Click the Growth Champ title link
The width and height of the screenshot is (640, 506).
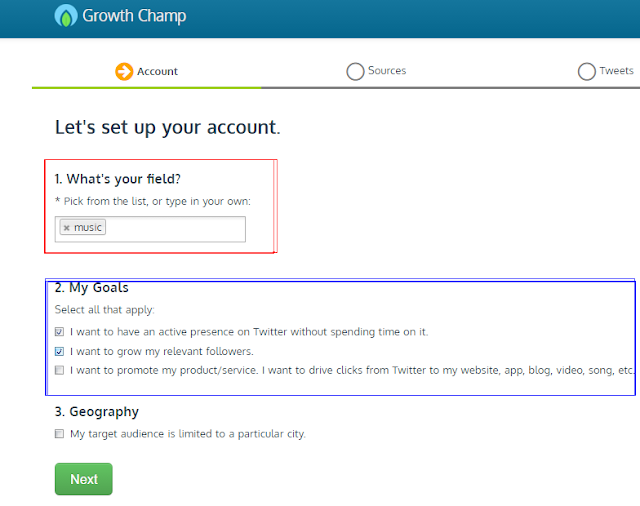tap(134, 16)
